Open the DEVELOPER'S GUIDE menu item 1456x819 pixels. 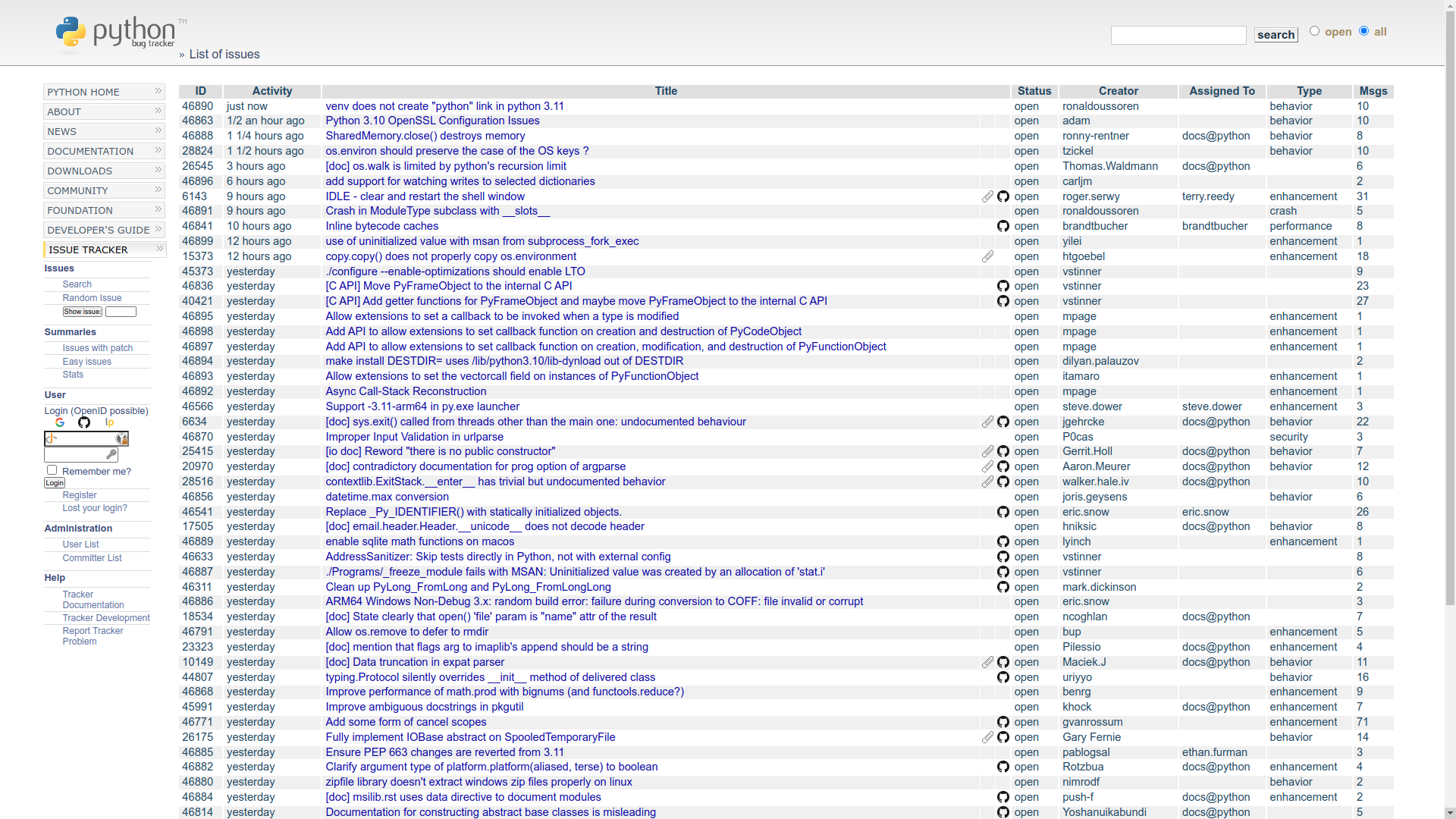point(105,230)
